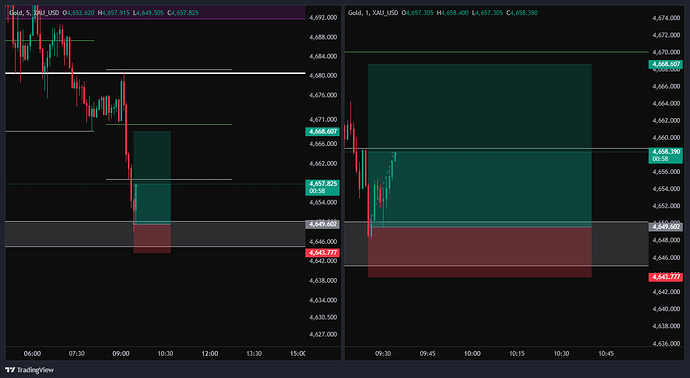Click low value L4,657.305
This screenshot has width=690, height=378.
tap(487, 13)
